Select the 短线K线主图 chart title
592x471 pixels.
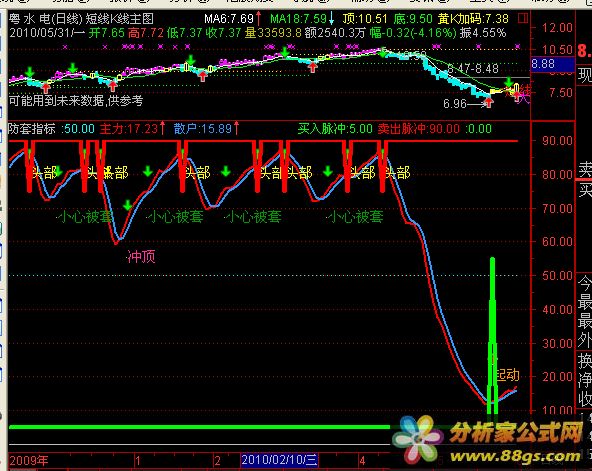120,18
